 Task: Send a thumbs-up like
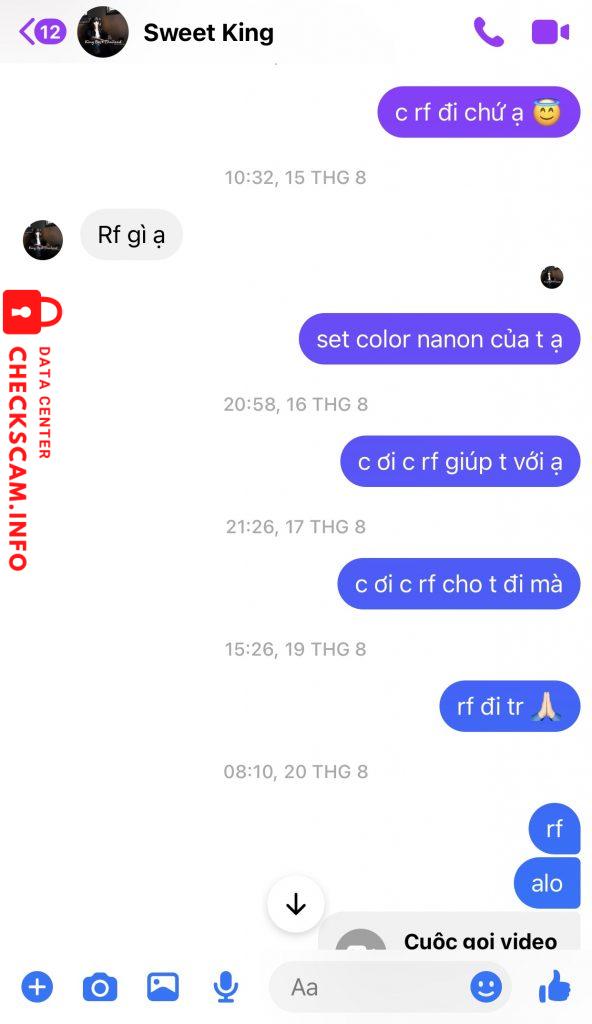point(555,986)
